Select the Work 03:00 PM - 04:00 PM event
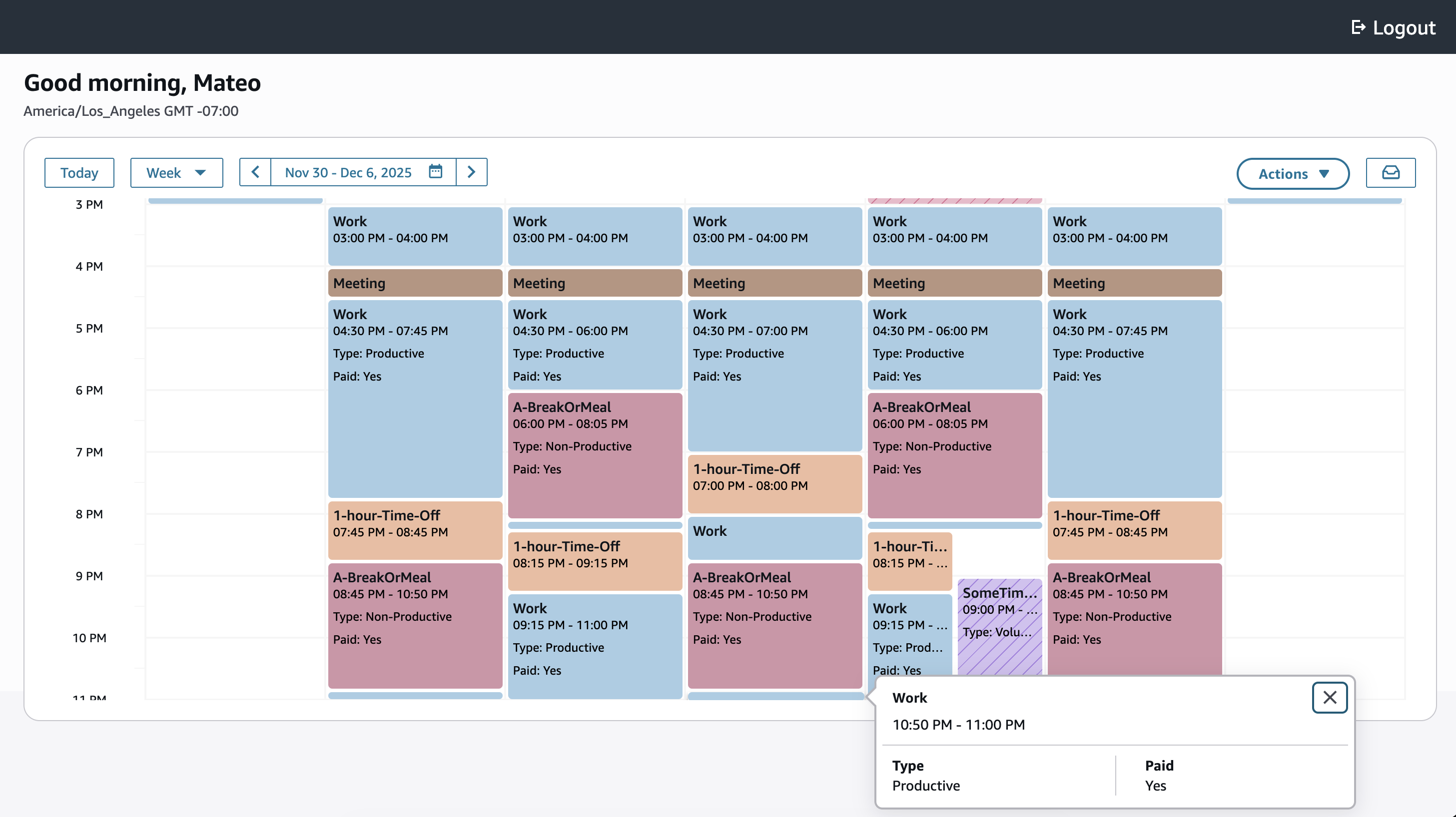 (x=414, y=236)
